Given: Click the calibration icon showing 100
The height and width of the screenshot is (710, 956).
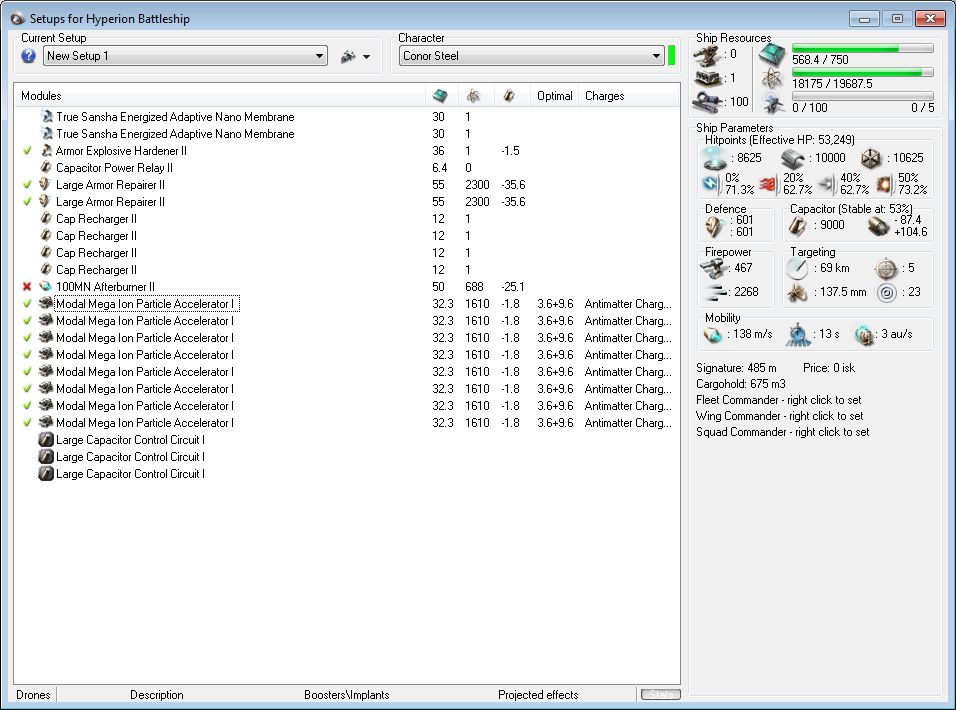Looking at the screenshot, I should 708,101.
